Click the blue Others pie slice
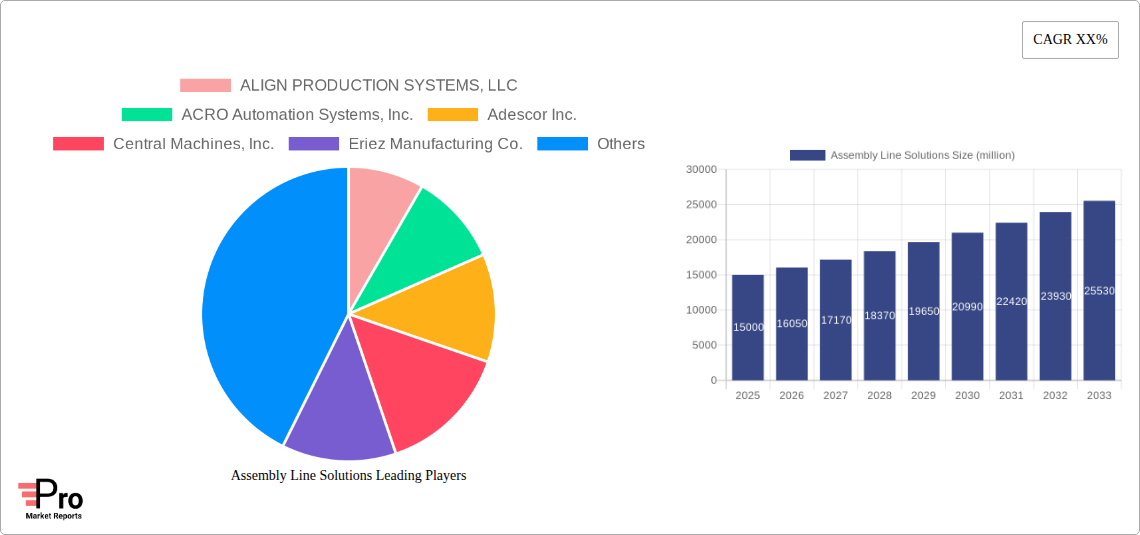The height and width of the screenshot is (535, 1140). pos(260,300)
